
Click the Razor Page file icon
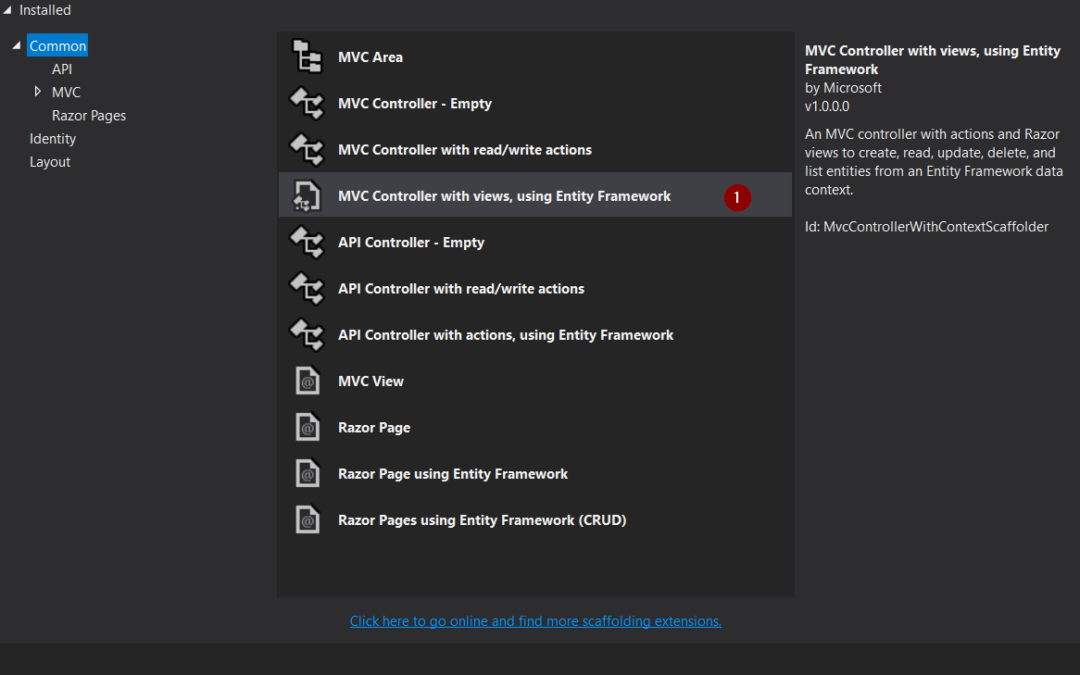[307, 428]
